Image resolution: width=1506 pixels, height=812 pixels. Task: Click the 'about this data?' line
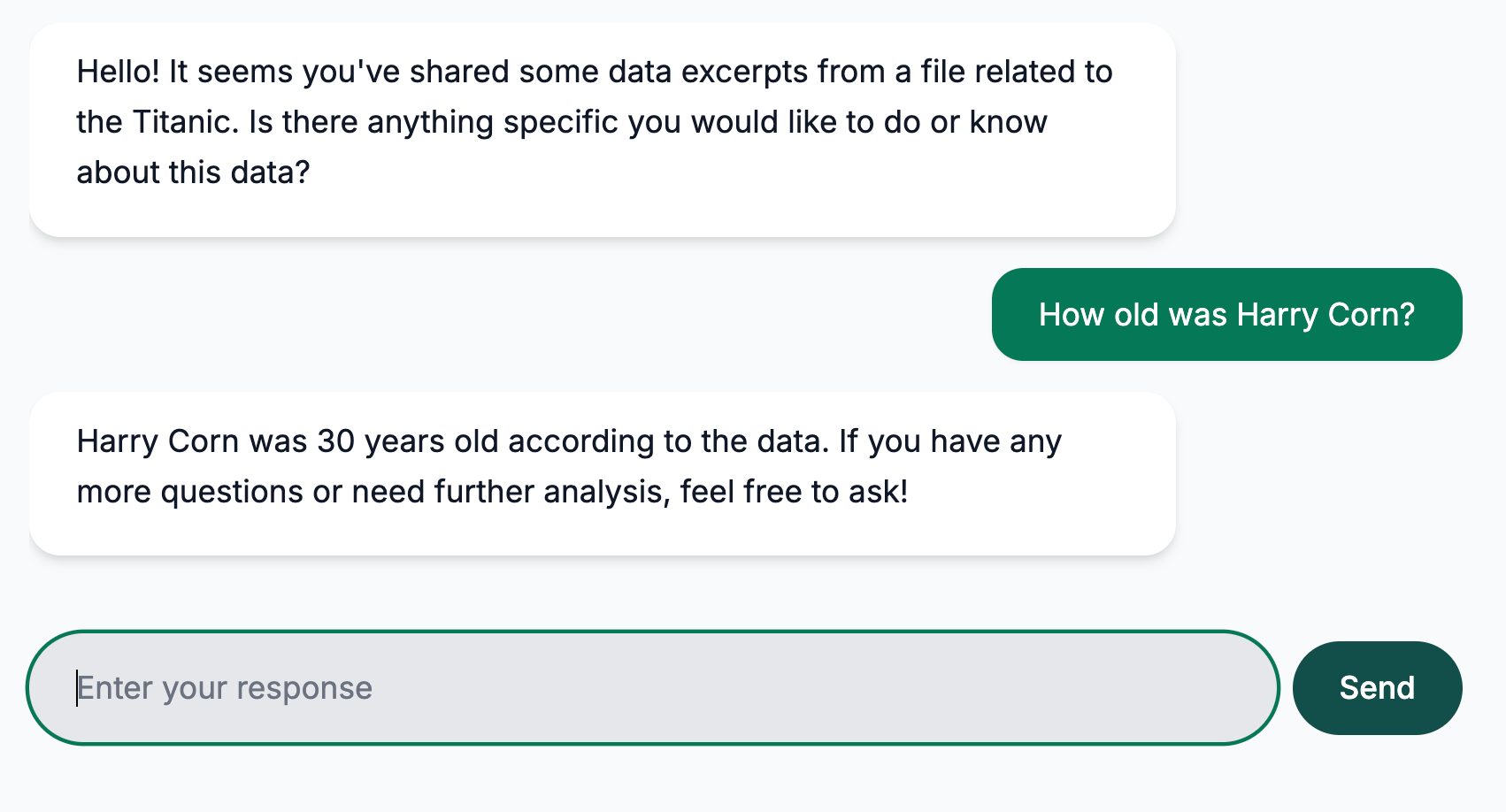click(193, 172)
